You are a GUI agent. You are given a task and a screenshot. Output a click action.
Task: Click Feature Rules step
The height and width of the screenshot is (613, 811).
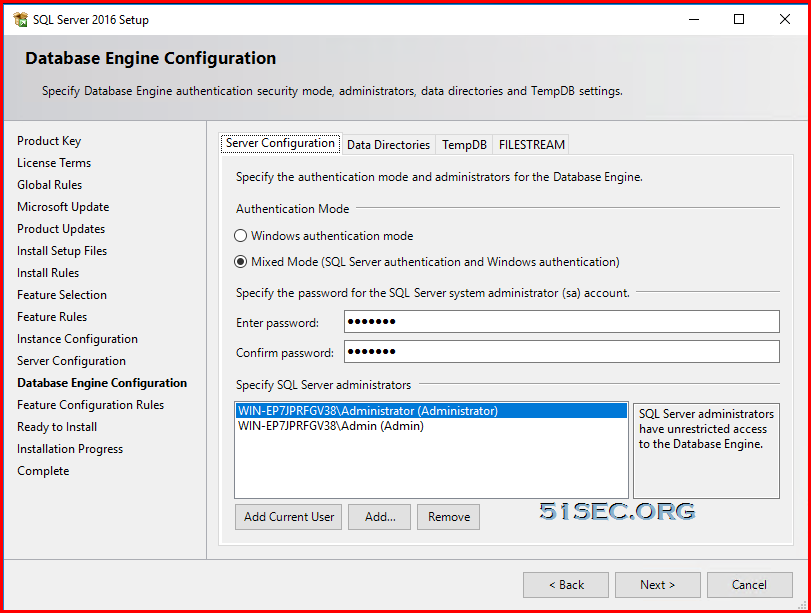pyautogui.click(x=52, y=317)
